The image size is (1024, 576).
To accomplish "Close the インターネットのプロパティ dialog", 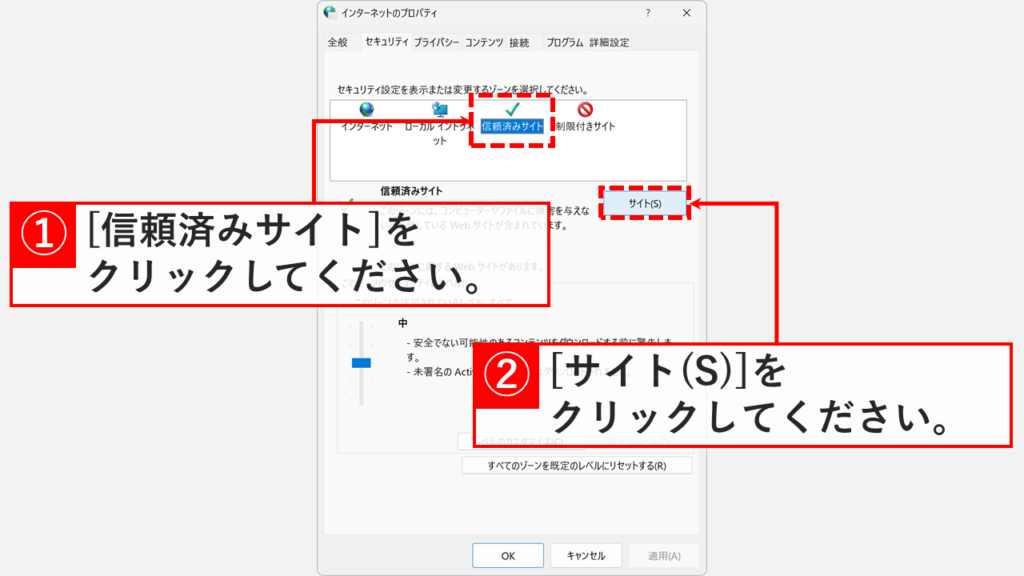I will pyautogui.click(x=686, y=13).
